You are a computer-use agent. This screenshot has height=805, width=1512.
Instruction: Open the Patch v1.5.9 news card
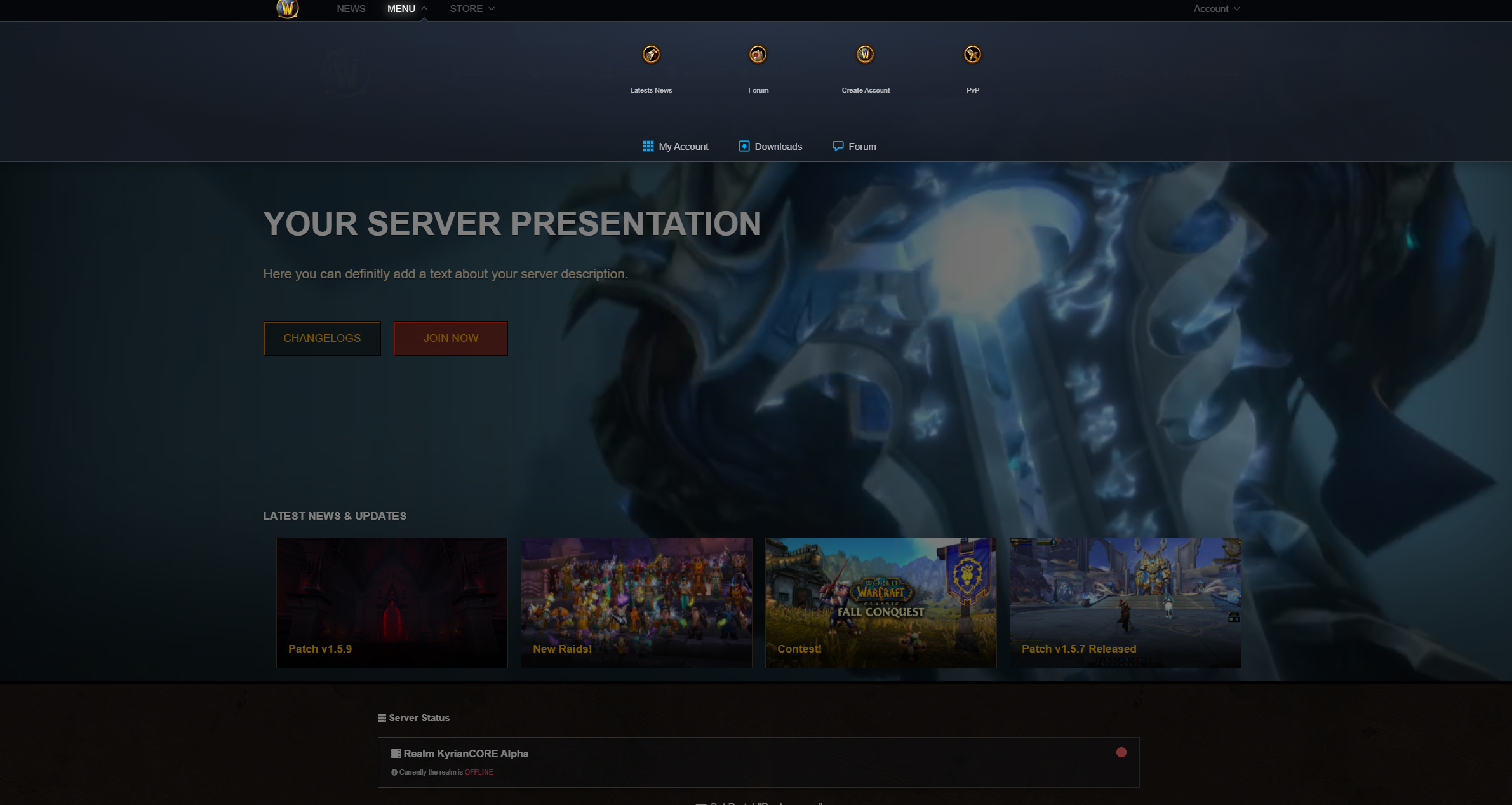coord(392,603)
